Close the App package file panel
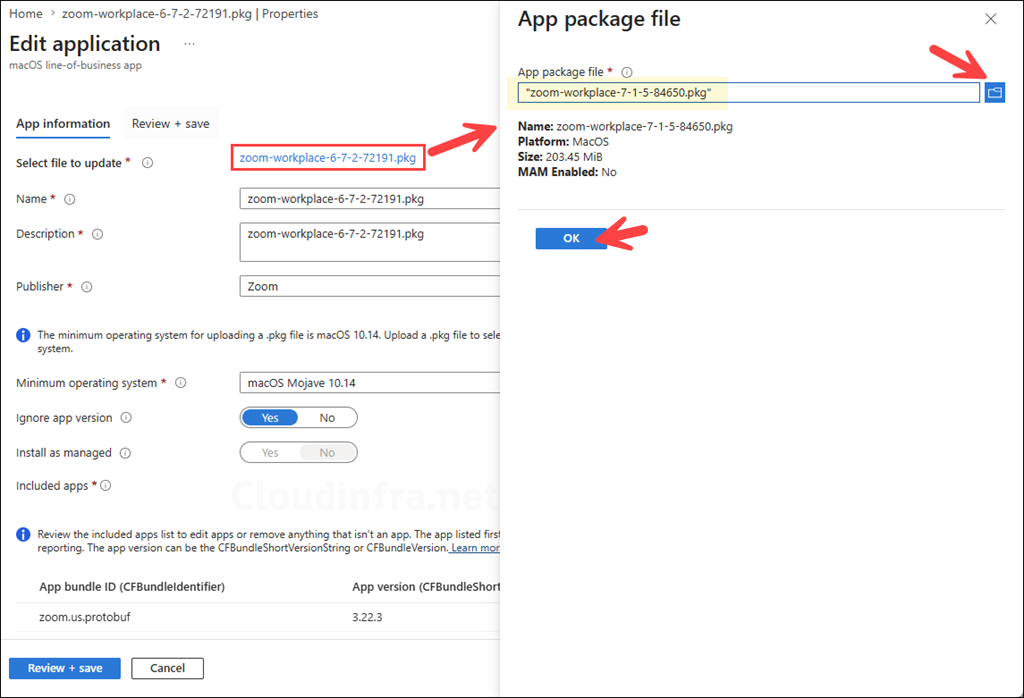The height and width of the screenshot is (698, 1024). (x=991, y=19)
